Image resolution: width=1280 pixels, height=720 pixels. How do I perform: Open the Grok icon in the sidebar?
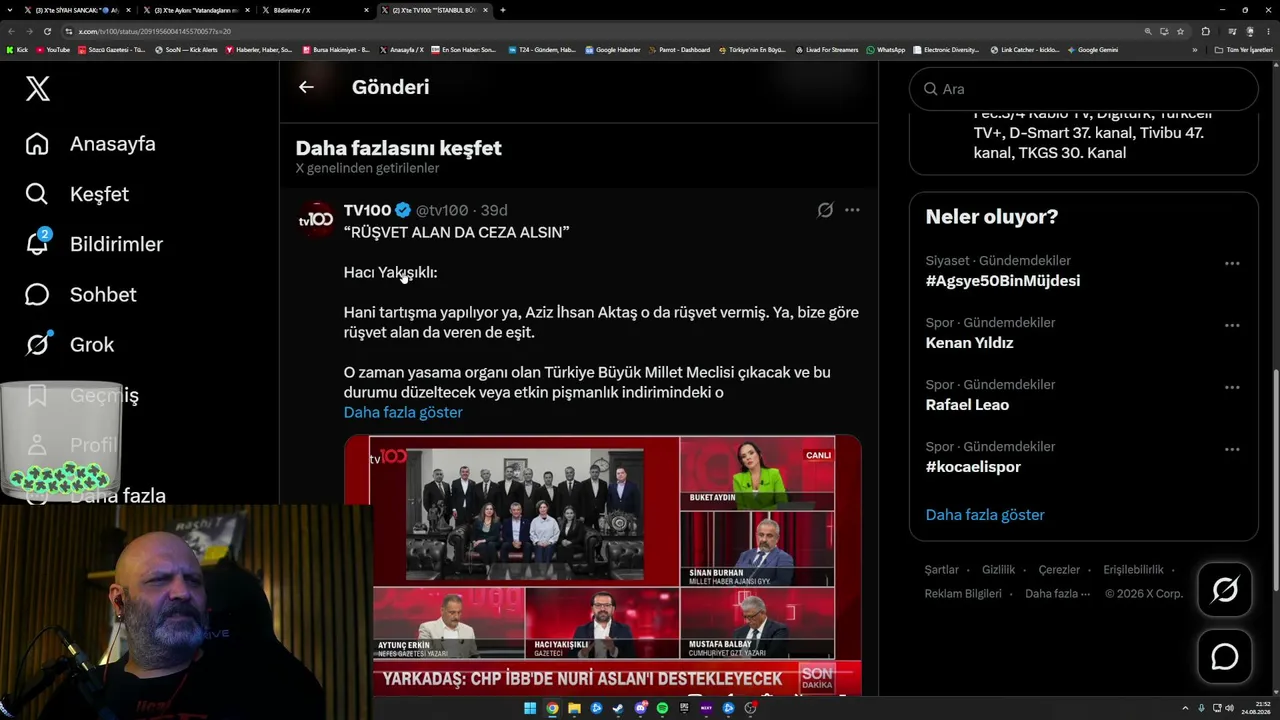tap(38, 344)
